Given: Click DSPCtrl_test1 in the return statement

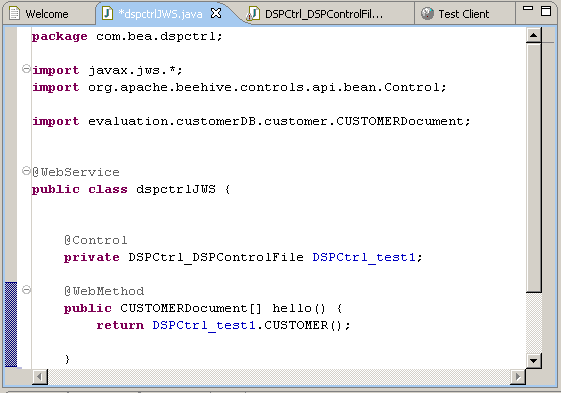Looking at the screenshot, I should tap(204, 325).
